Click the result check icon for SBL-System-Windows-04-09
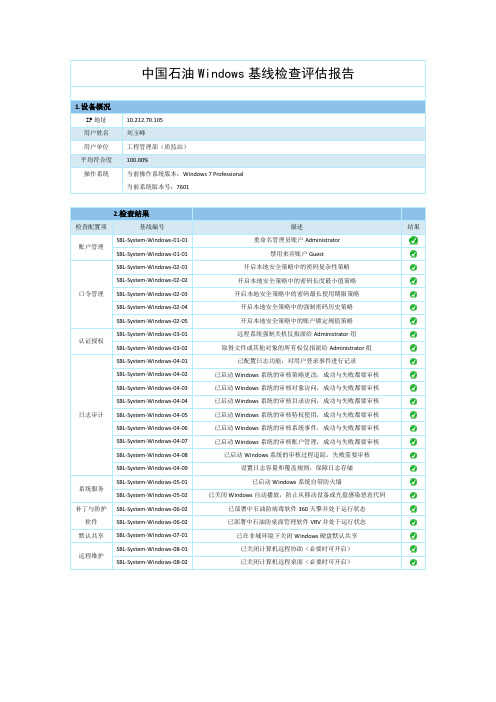 tap(413, 468)
